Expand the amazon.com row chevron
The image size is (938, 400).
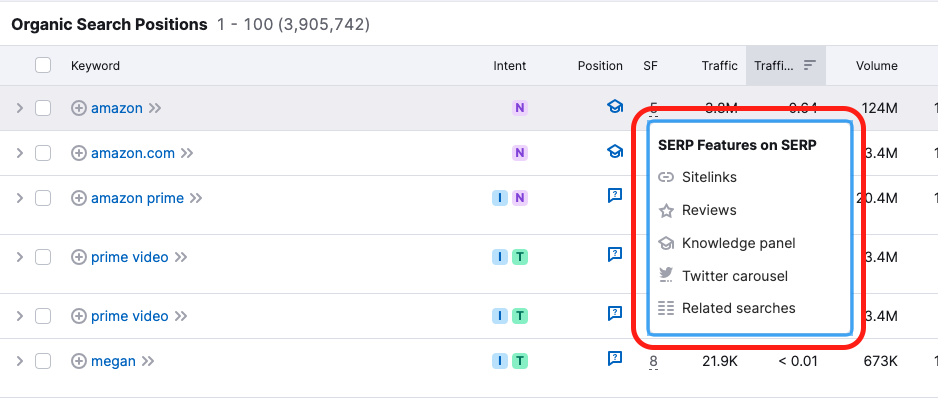[x=20, y=153]
